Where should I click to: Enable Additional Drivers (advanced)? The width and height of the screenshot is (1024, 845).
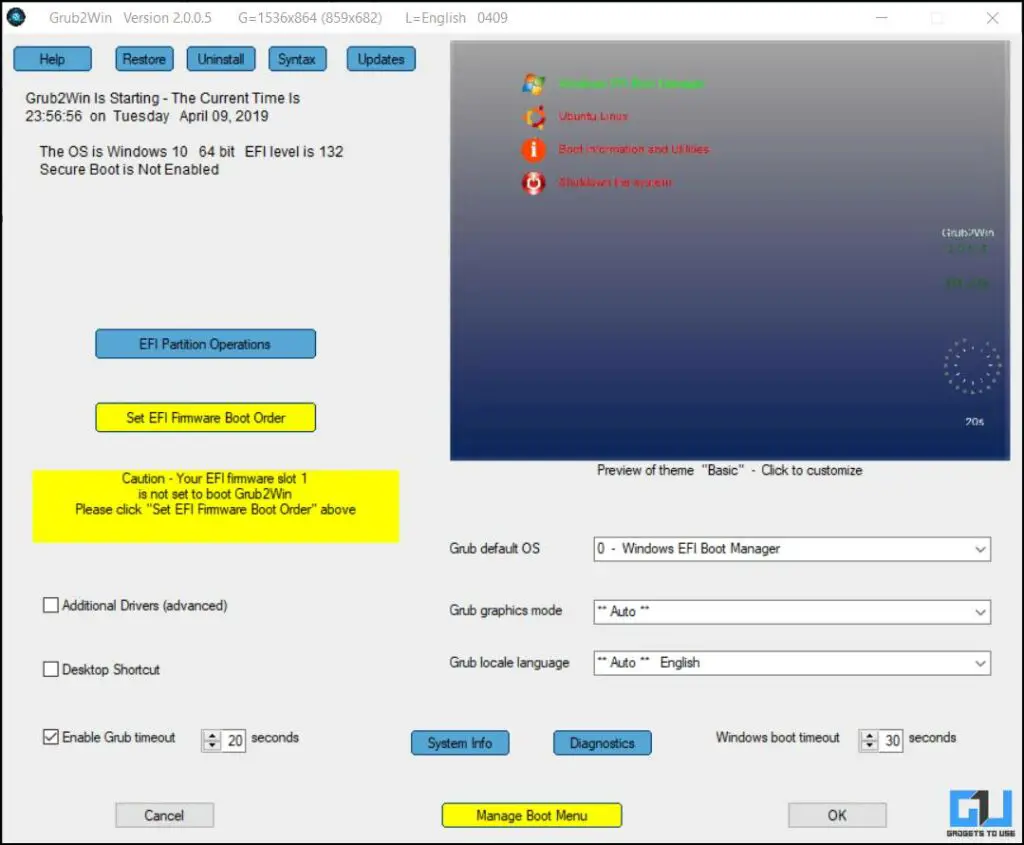pos(50,604)
